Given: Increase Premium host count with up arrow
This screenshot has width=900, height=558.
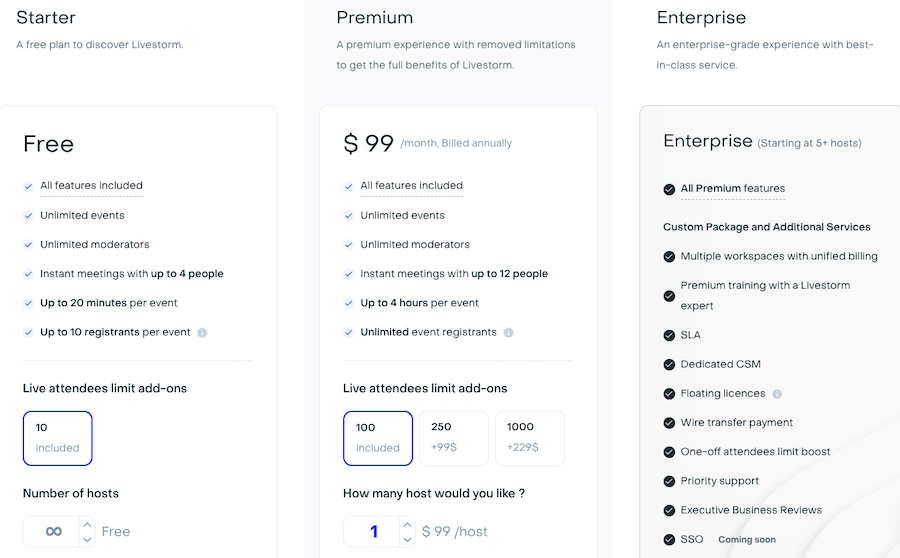Looking at the screenshot, I should pos(407,524).
